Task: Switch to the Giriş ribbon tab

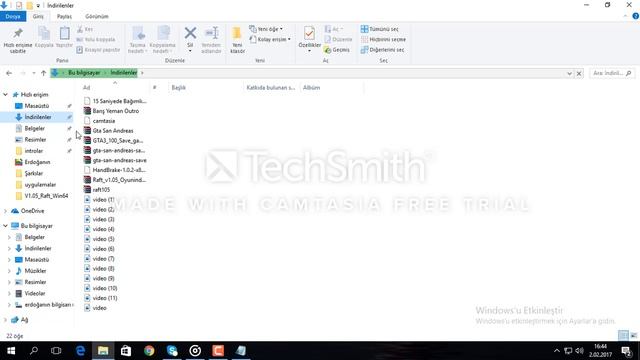Action: 38,16
